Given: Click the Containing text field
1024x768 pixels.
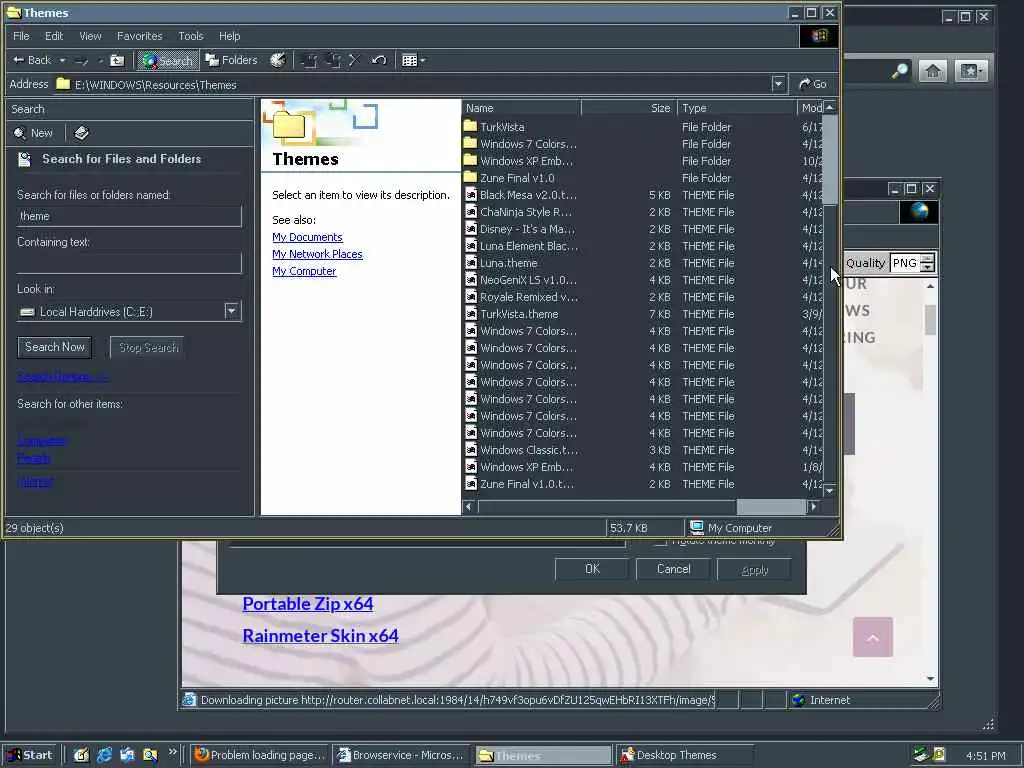Looking at the screenshot, I should click(129, 263).
